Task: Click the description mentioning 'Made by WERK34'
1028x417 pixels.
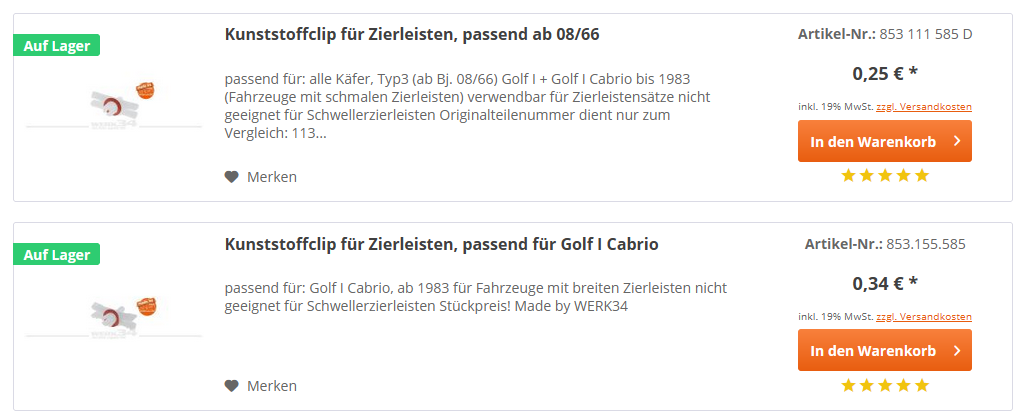Action: tap(475, 297)
